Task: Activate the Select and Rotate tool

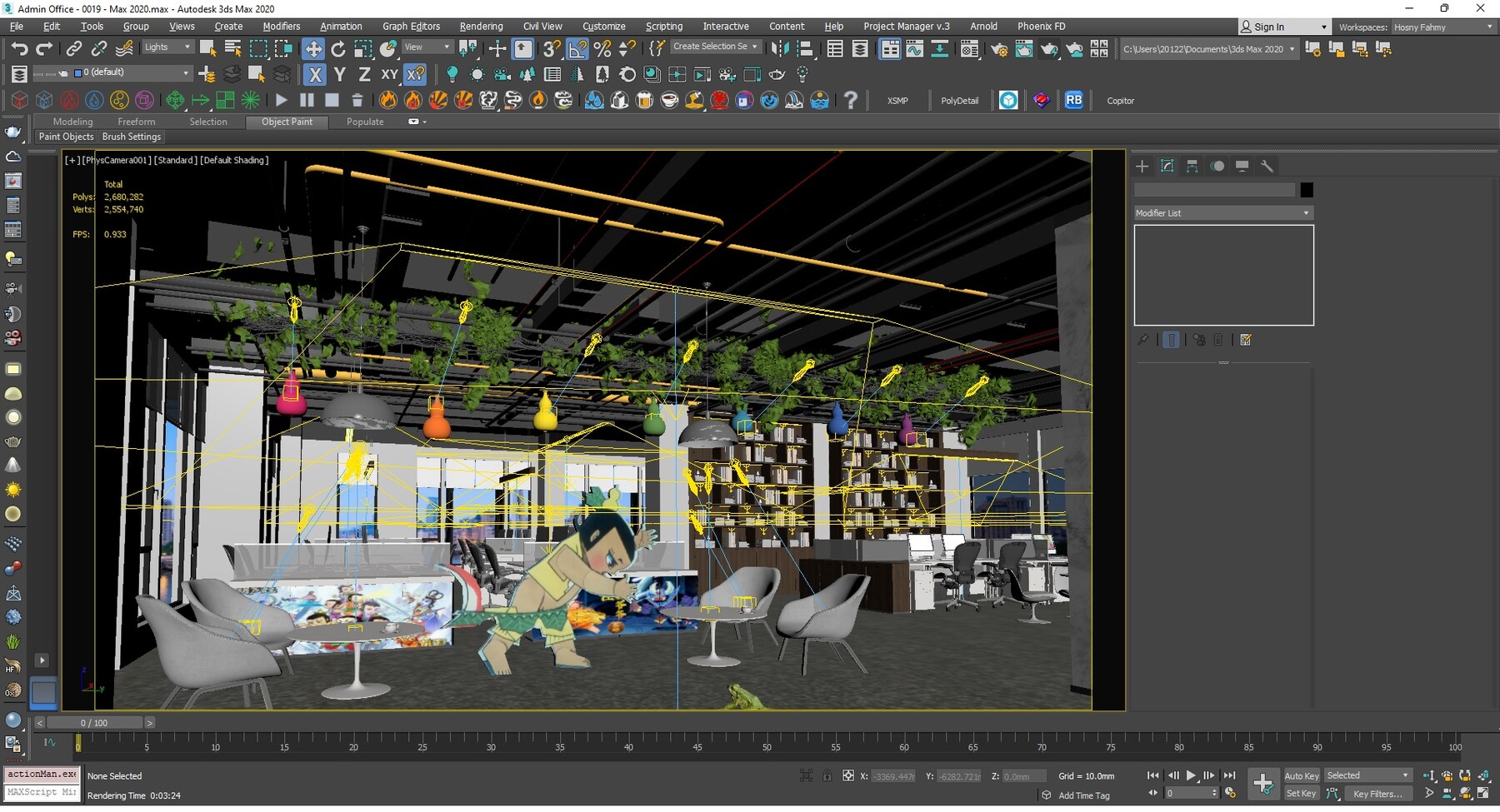Action: coord(338,48)
